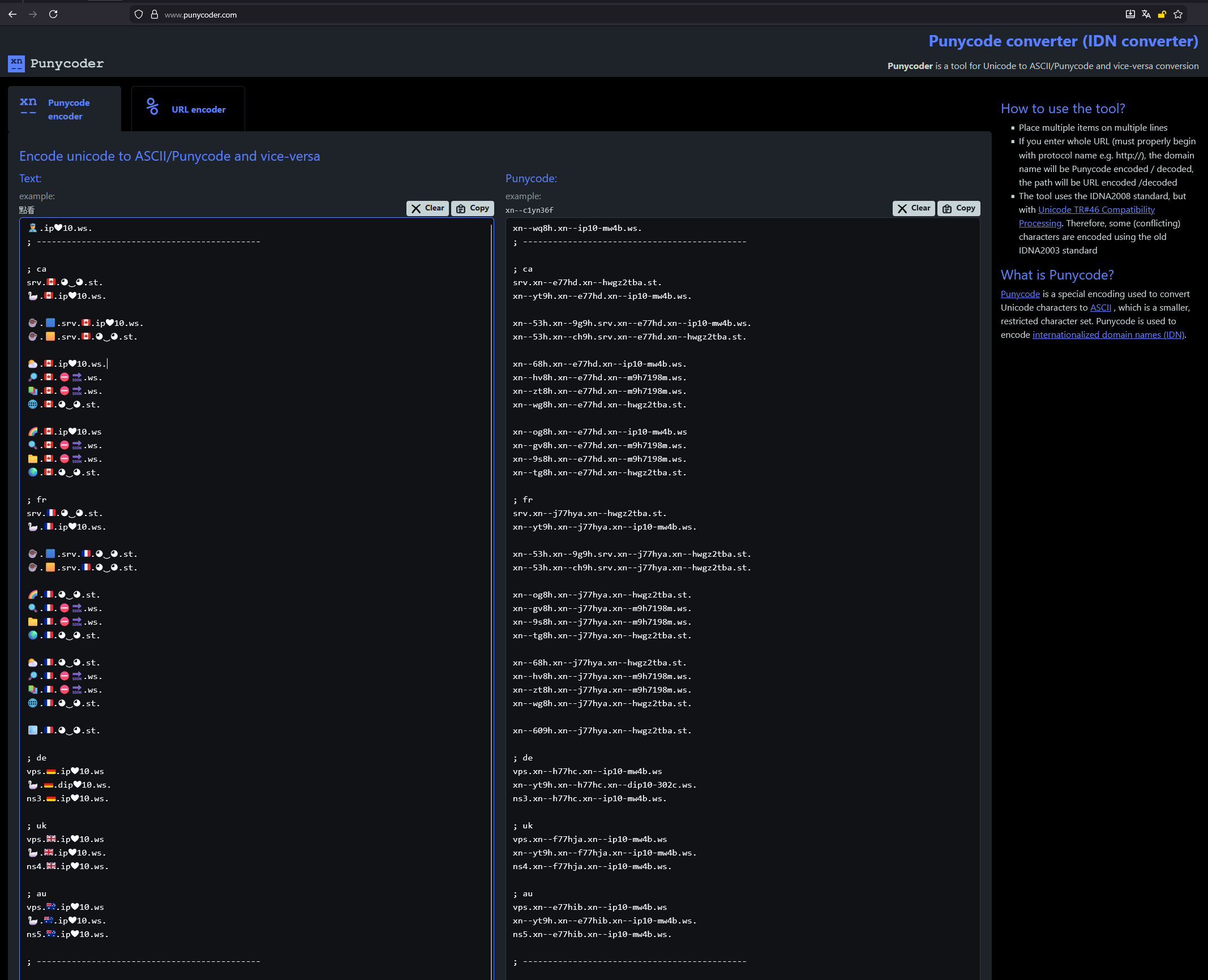Click the translate page icon
1208x980 pixels.
(x=1146, y=15)
